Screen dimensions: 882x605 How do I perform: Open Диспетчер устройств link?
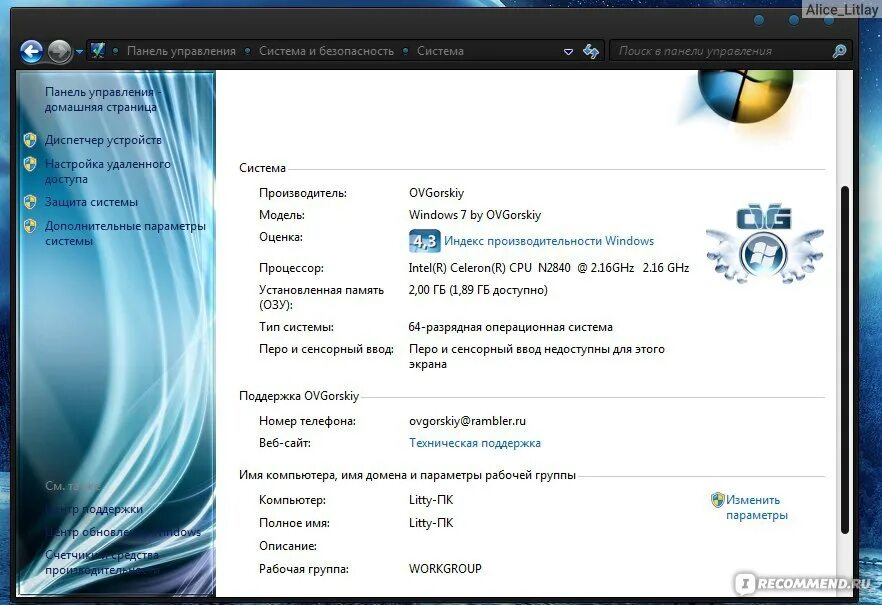click(x=103, y=140)
